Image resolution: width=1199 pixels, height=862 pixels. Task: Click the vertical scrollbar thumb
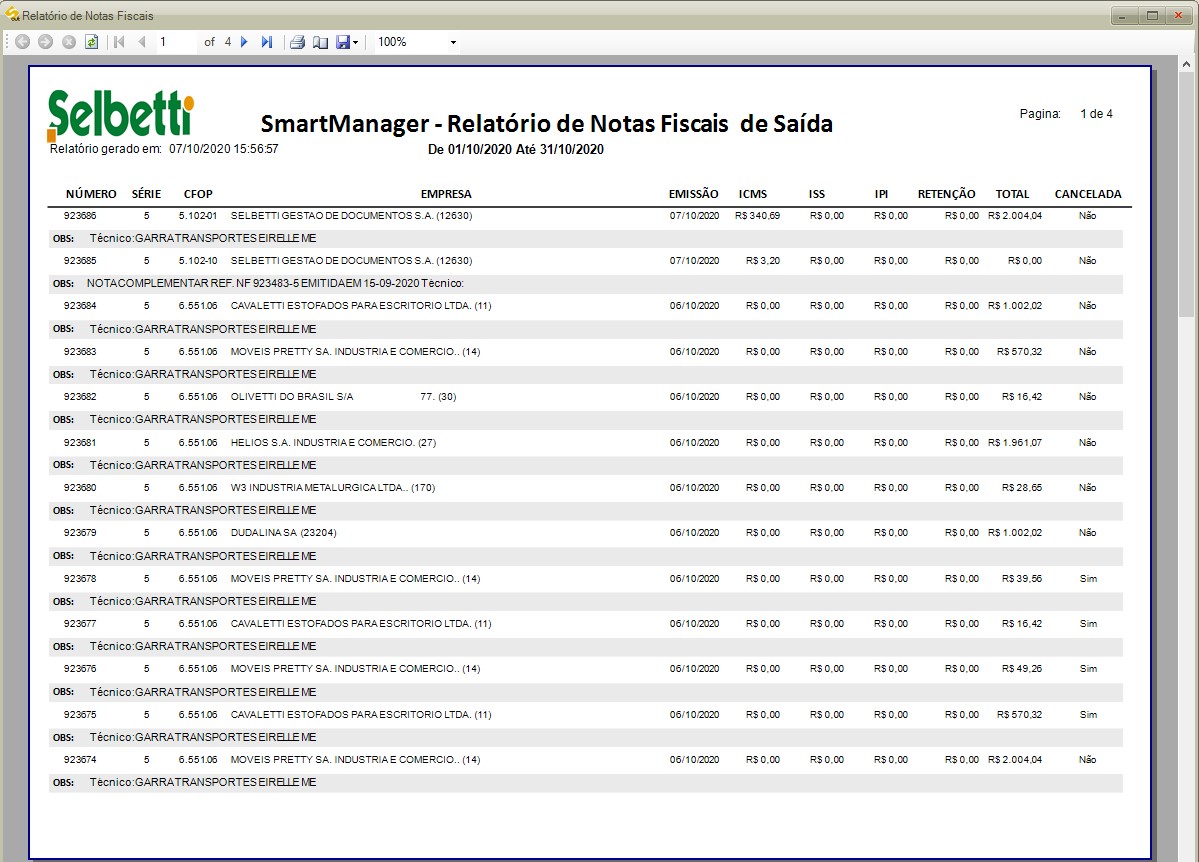coord(1186,195)
